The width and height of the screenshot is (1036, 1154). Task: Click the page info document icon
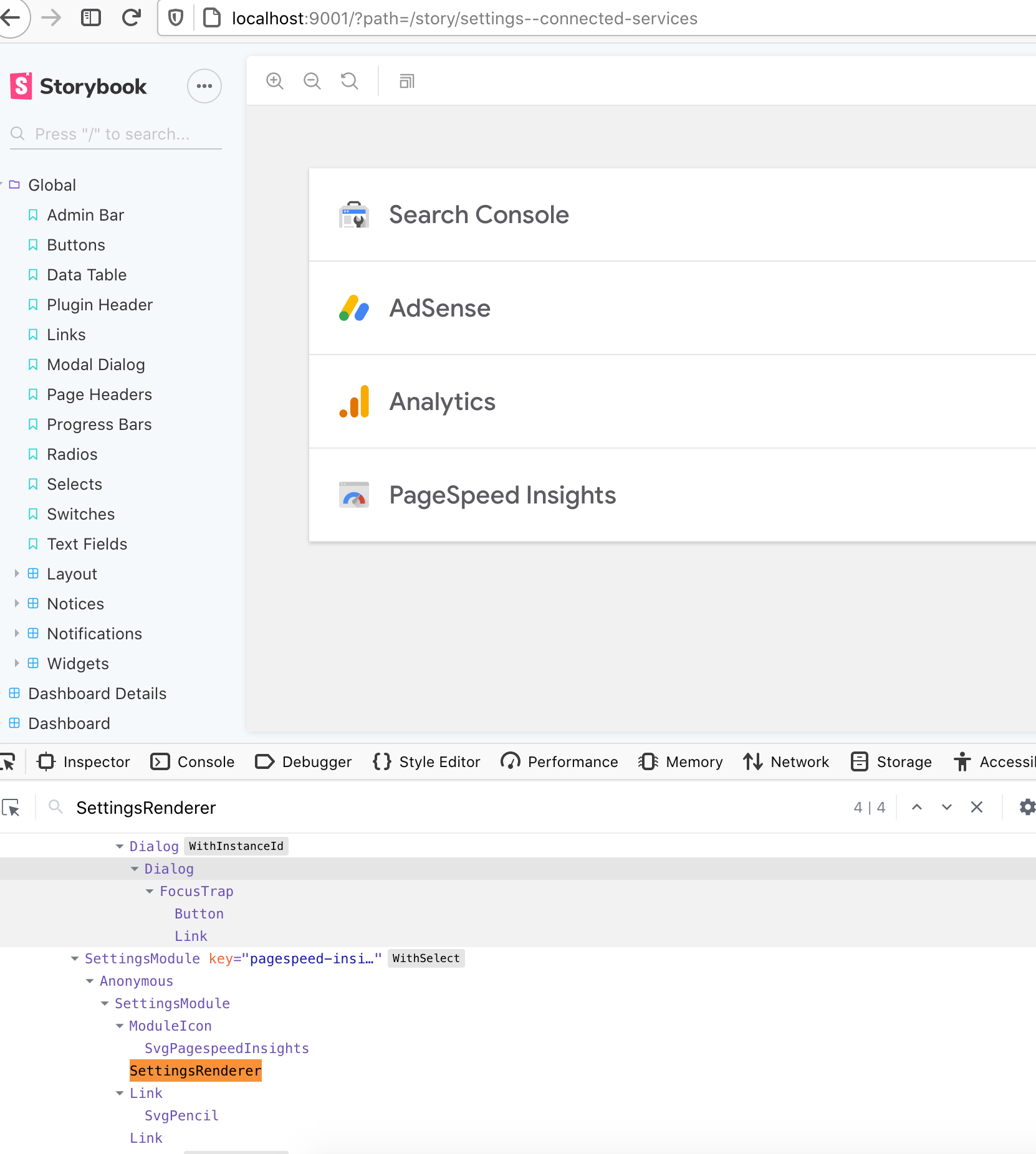(213, 18)
